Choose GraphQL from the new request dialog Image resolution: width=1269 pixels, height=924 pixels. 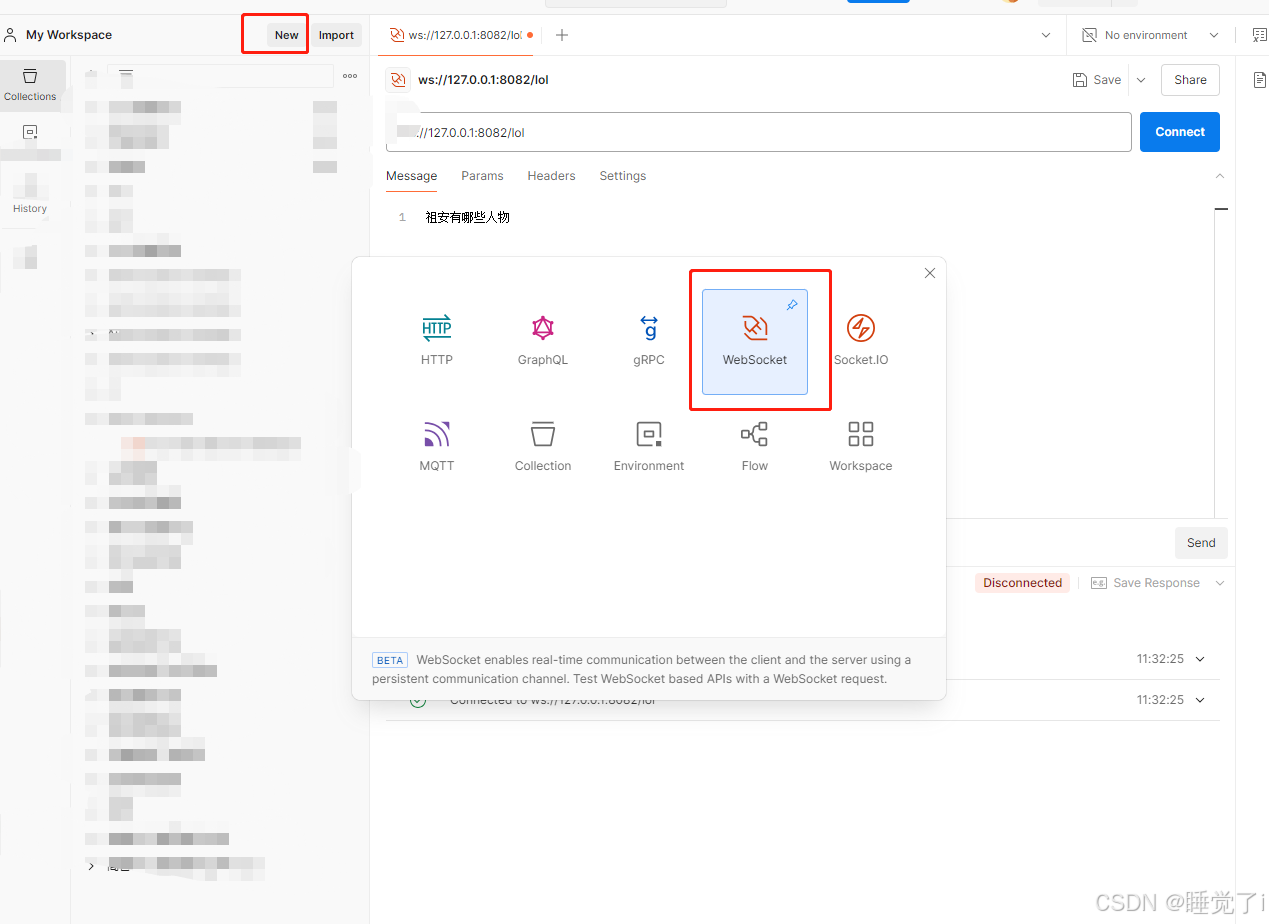click(543, 340)
